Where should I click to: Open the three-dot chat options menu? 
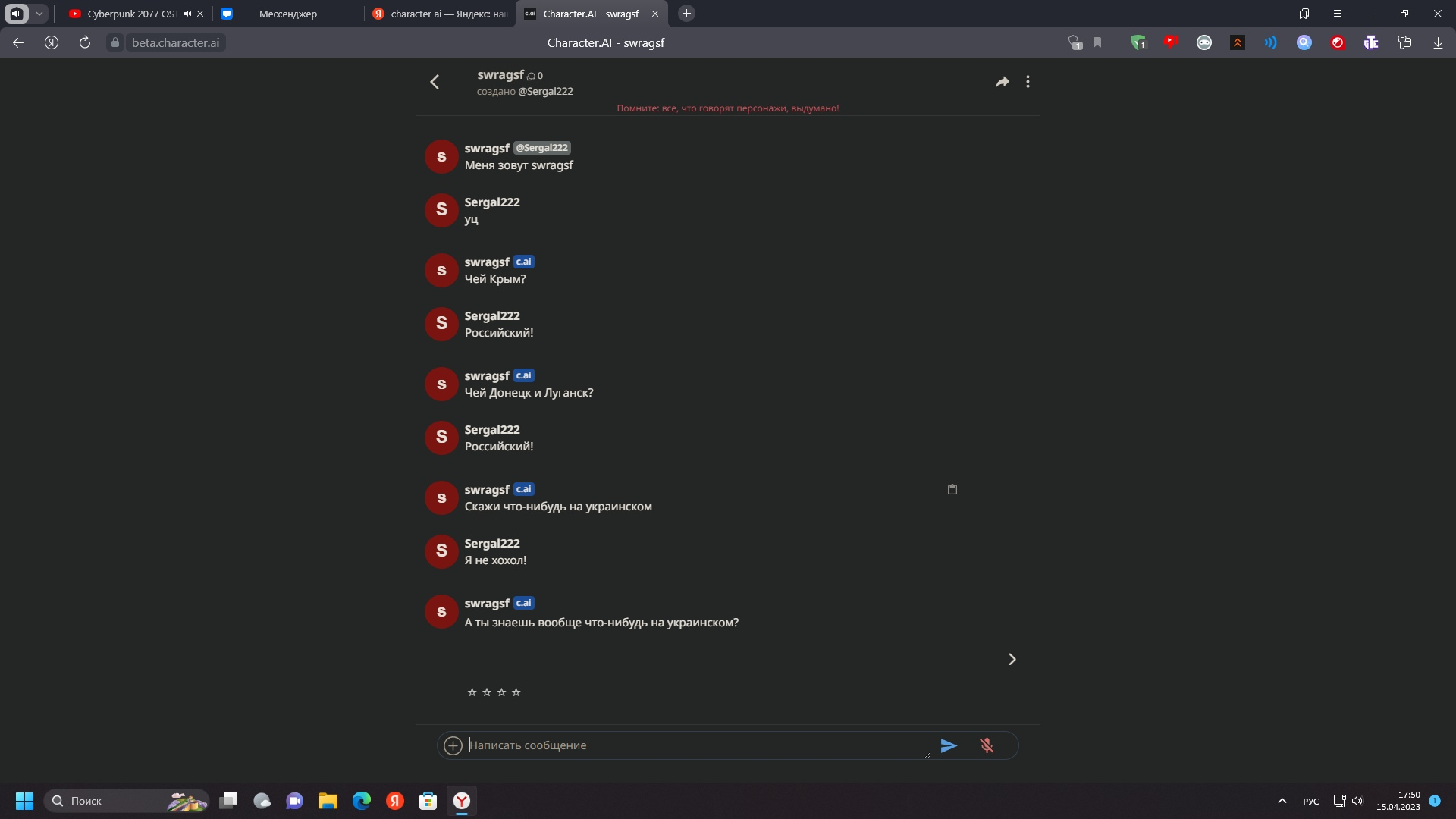point(1028,82)
